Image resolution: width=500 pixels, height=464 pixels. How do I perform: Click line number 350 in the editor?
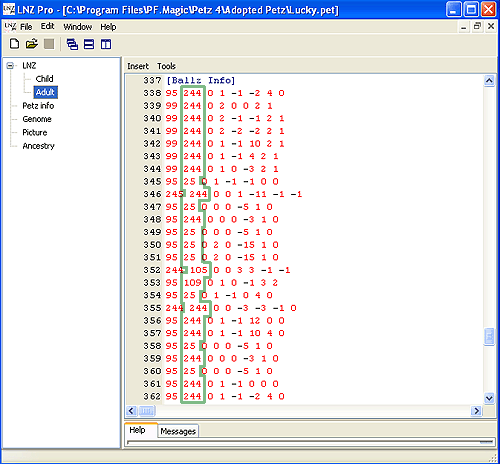tap(152, 245)
